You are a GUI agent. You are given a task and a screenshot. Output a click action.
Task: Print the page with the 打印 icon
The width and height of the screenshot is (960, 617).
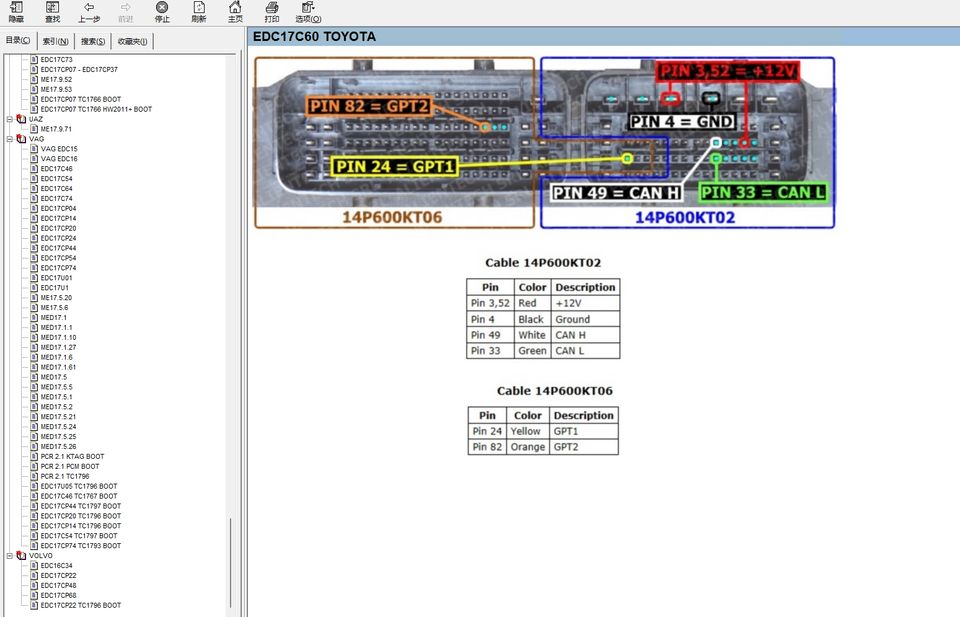pos(272,12)
